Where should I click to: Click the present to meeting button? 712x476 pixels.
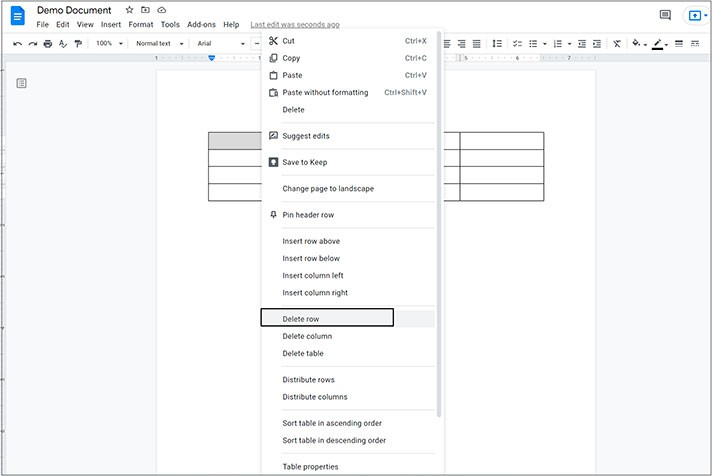(697, 15)
